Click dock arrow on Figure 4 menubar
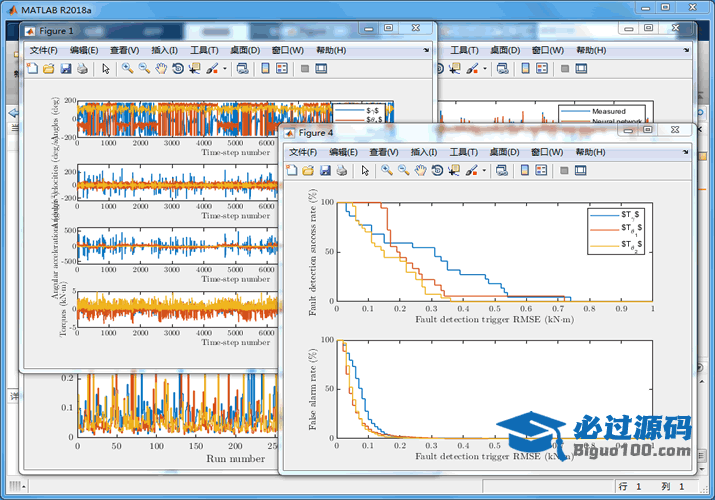This screenshot has height=500, width=715. 686,152
